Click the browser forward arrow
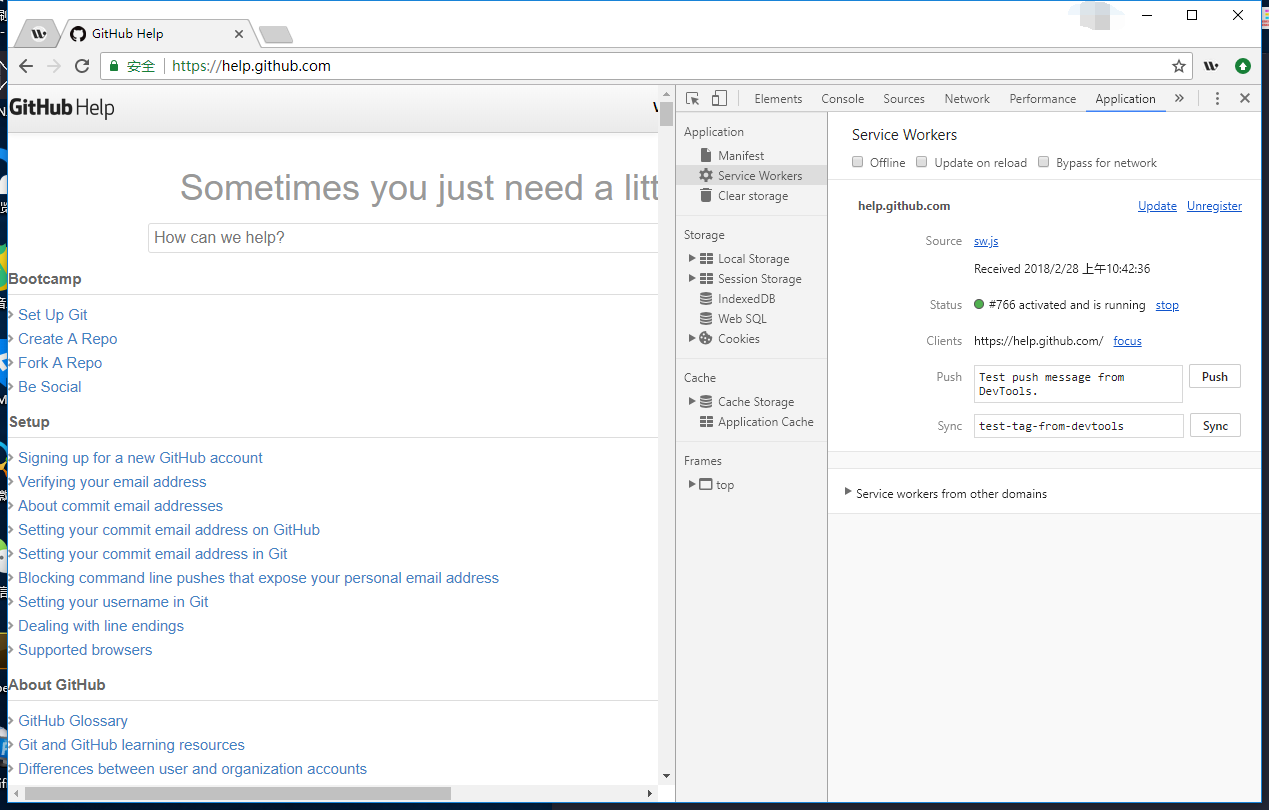This screenshot has height=810, width=1269. tap(54, 66)
